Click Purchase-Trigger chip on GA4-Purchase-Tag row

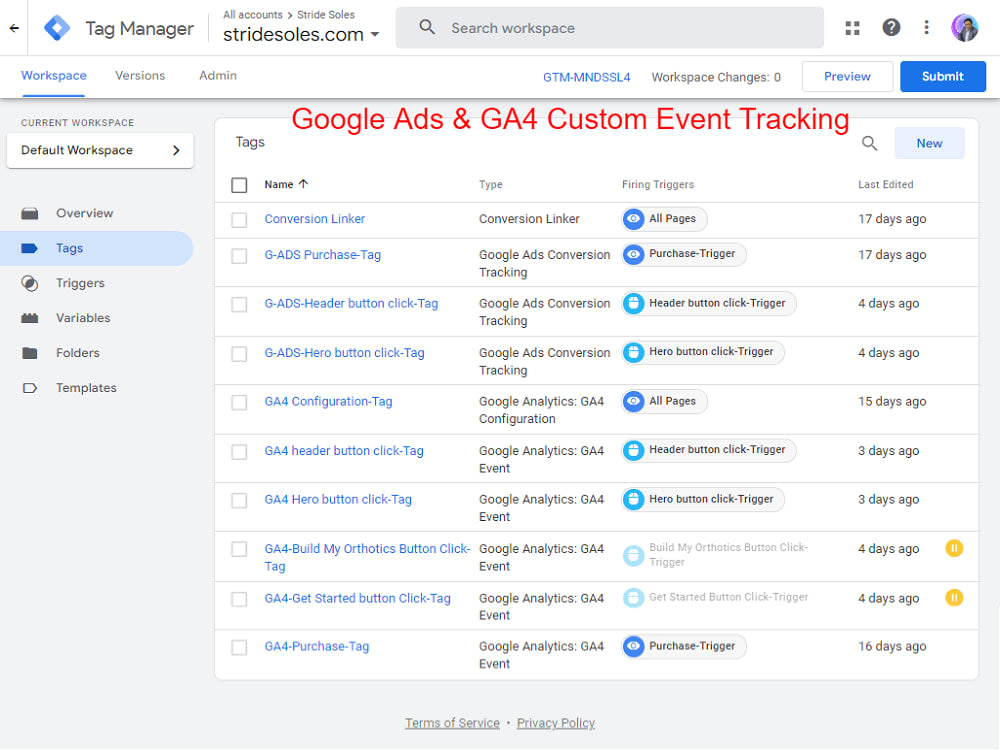click(684, 646)
